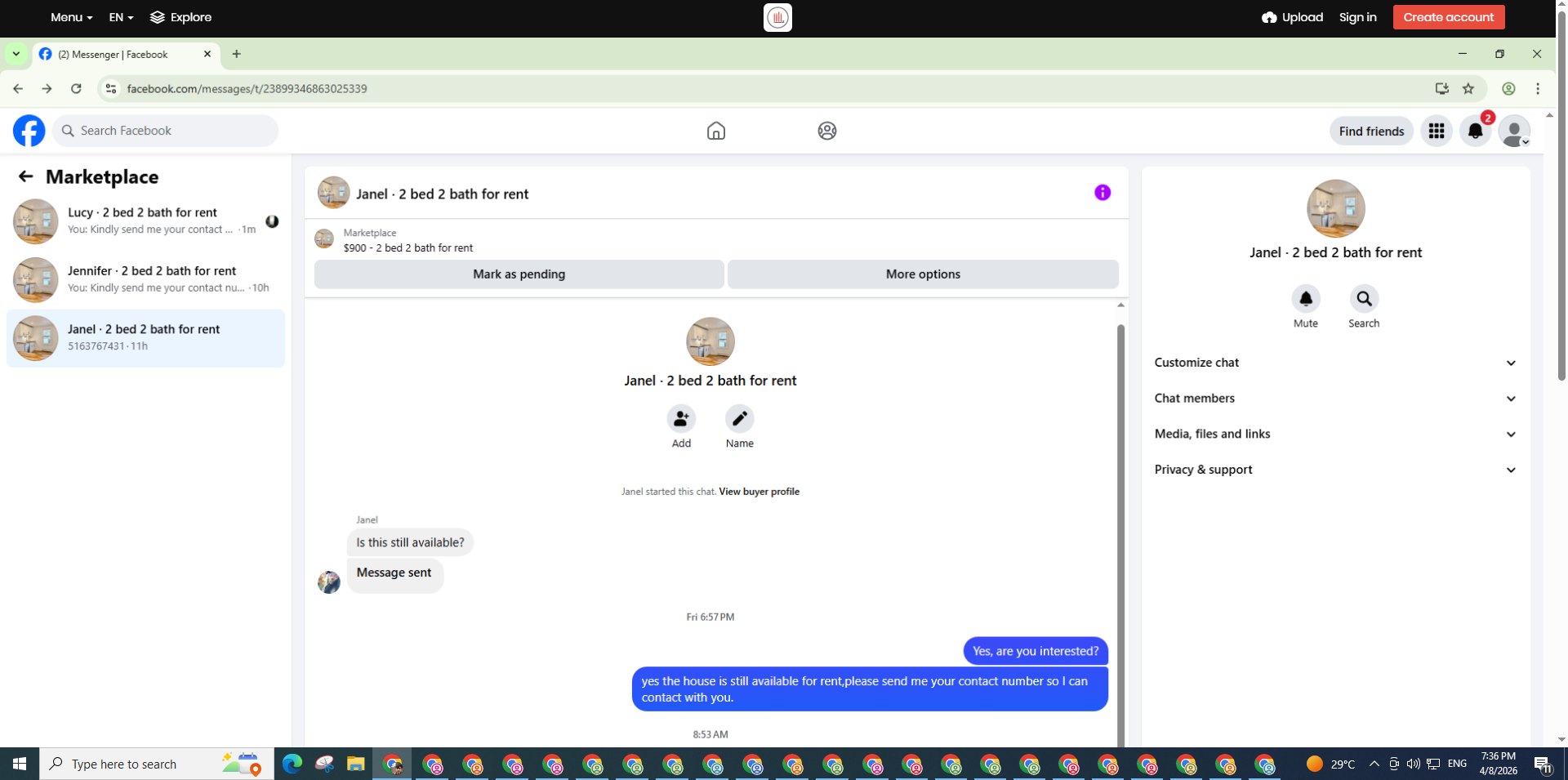1568x780 pixels.
Task: Bookmark this page with star icon
Action: point(1468,88)
